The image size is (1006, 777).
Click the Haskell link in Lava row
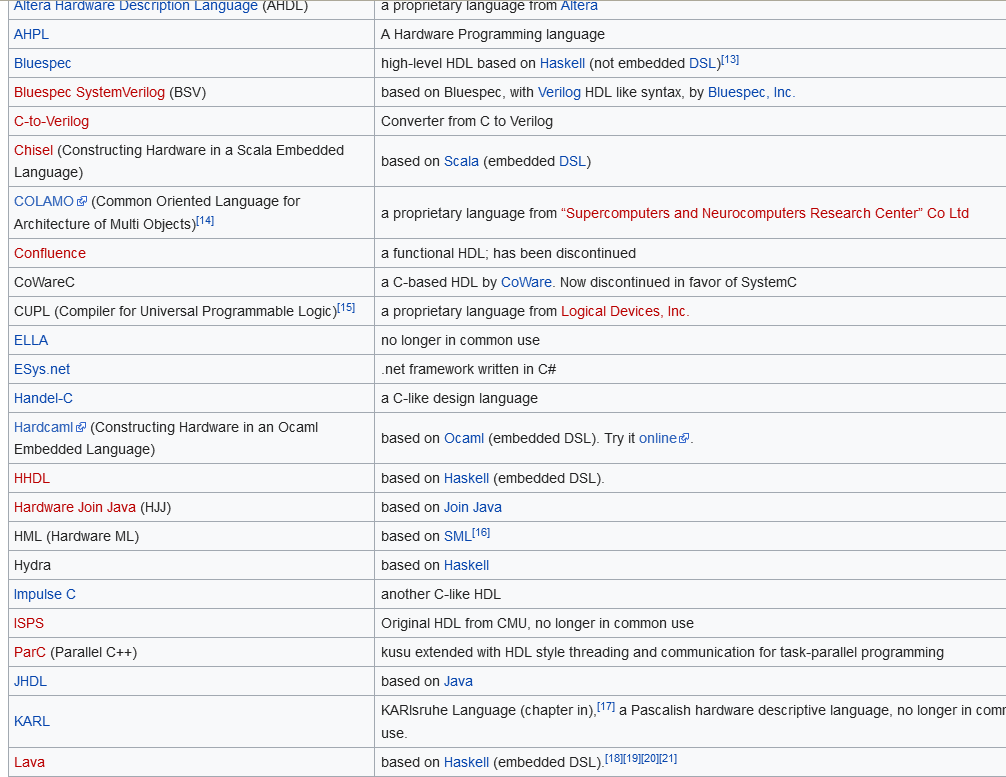pos(466,762)
